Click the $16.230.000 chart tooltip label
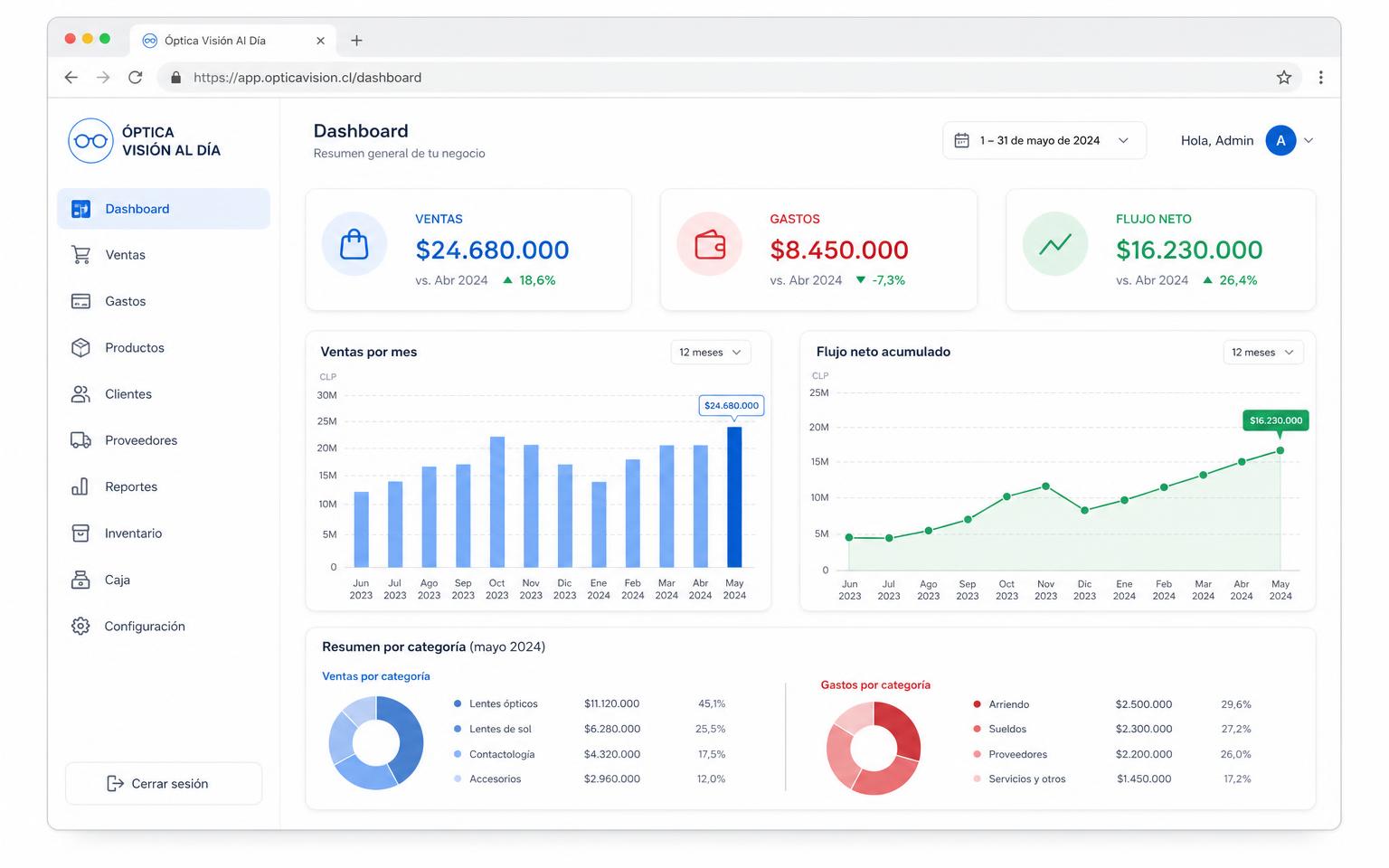This screenshot has width=1389, height=868. [x=1276, y=420]
